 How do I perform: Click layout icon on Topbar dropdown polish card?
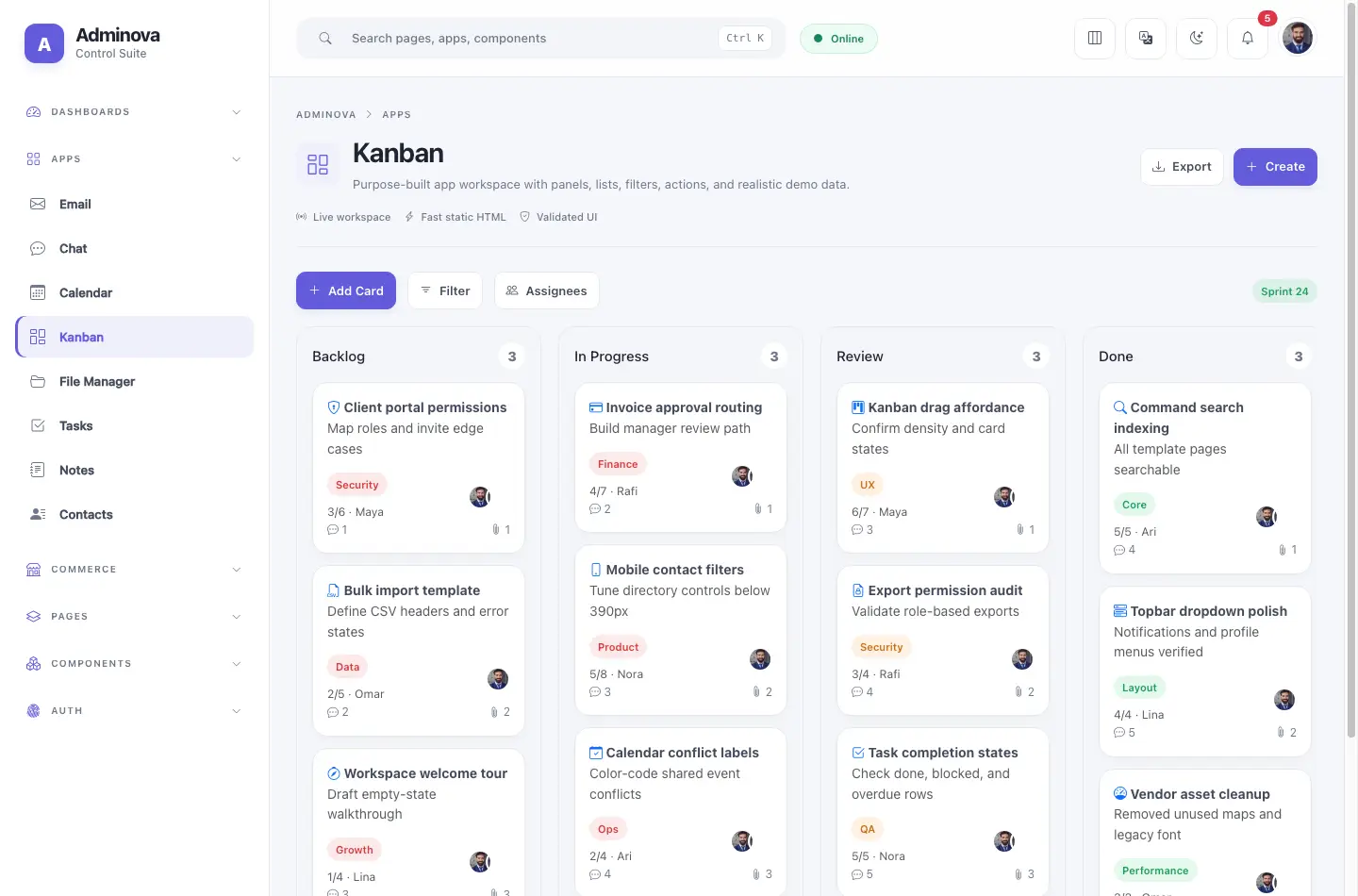click(1120, 611)
